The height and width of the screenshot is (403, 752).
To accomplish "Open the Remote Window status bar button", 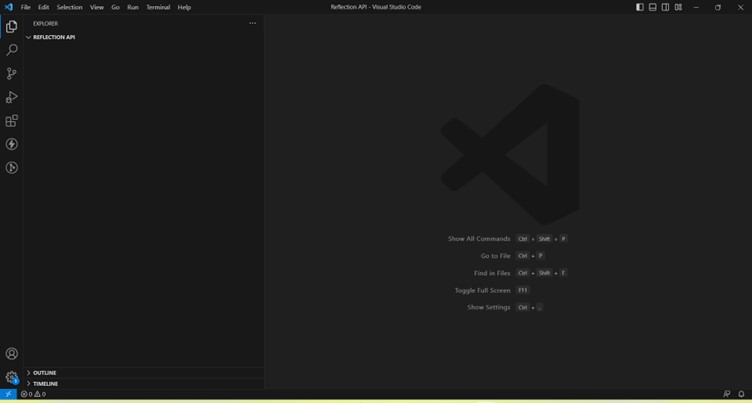I will (x=8, y=394).
